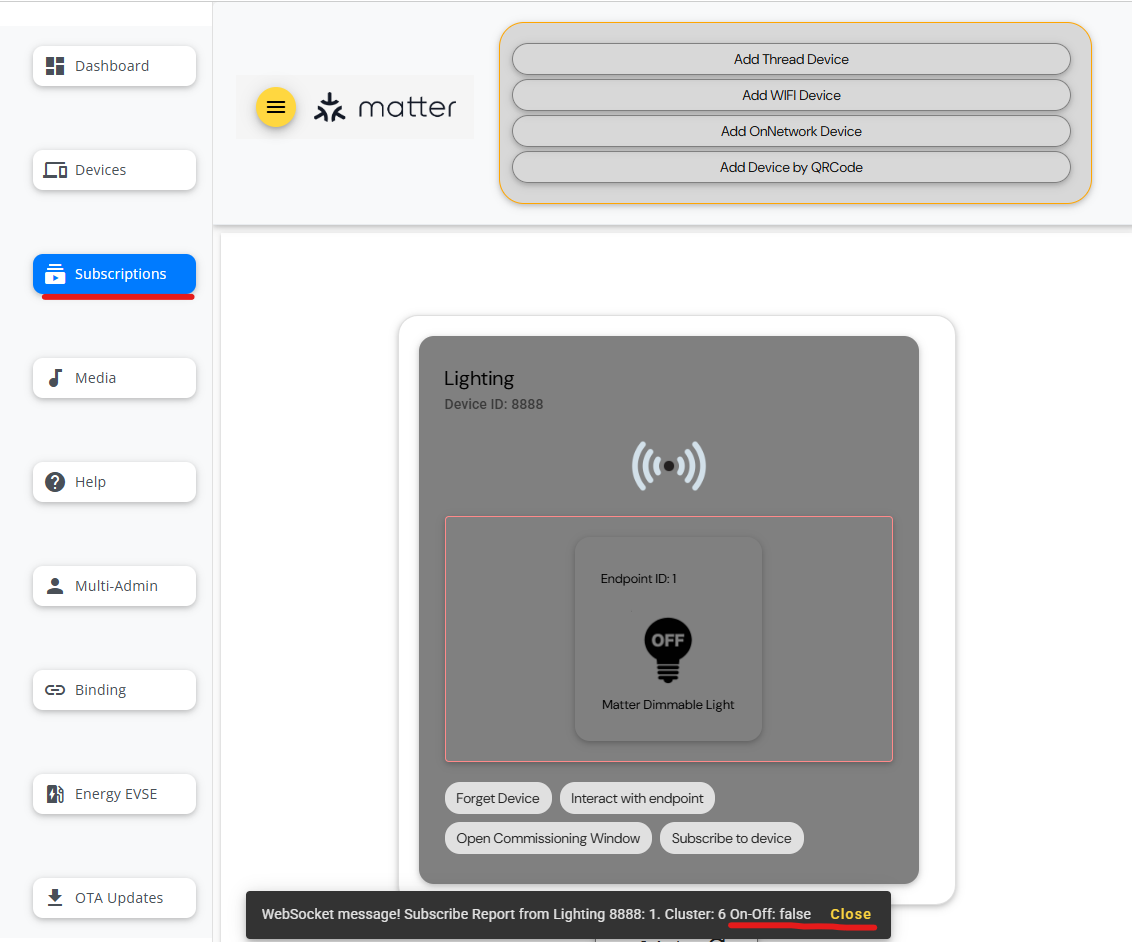Click Add WIFI Device
Viewport: 1132px width, 942px height.
pyautogui.click(x=791, y=95)
